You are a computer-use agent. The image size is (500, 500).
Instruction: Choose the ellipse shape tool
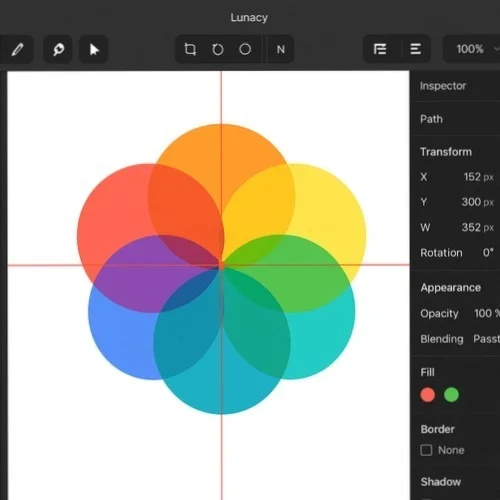(245, 49)
